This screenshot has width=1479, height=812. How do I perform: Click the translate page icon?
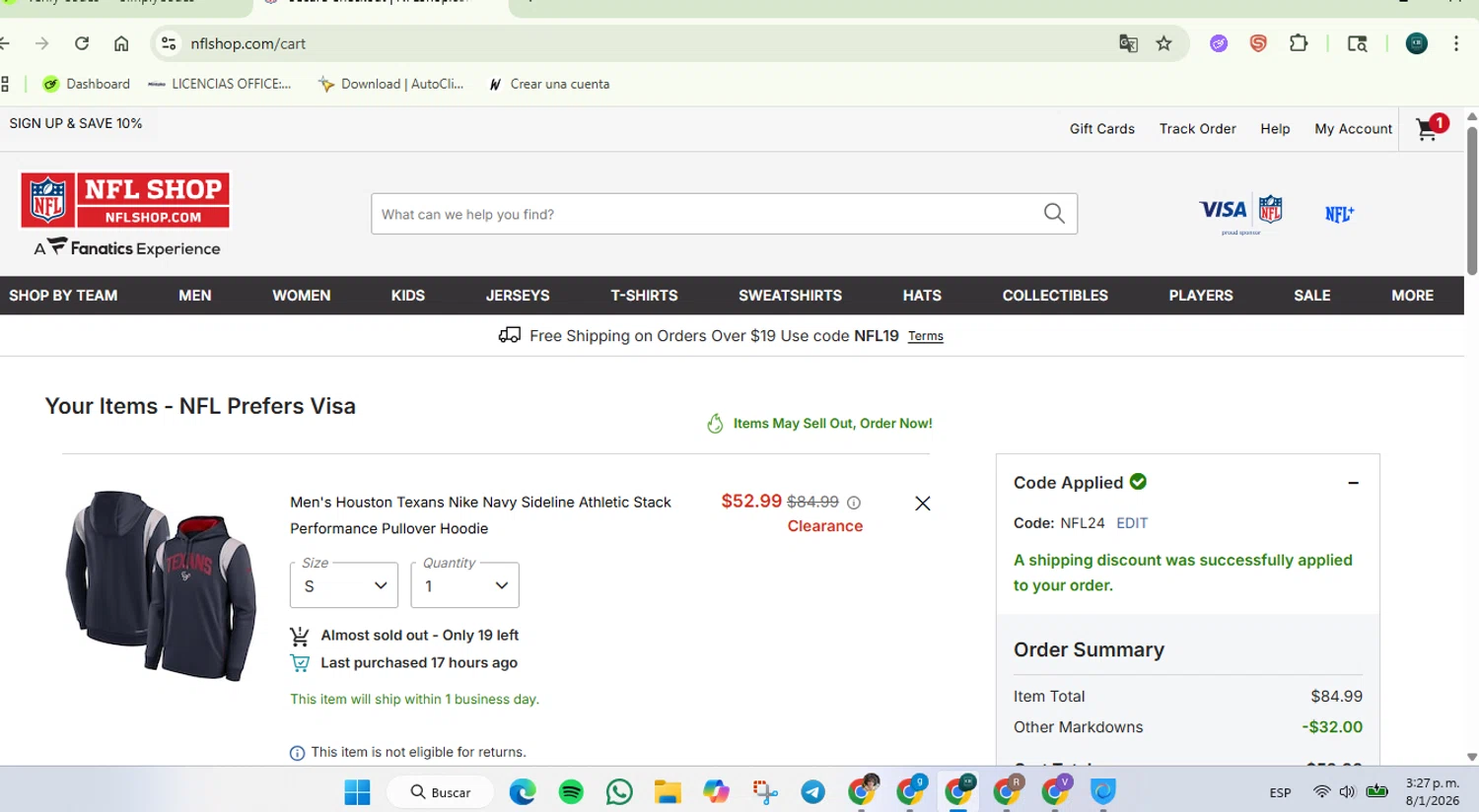coord(1128,43)
